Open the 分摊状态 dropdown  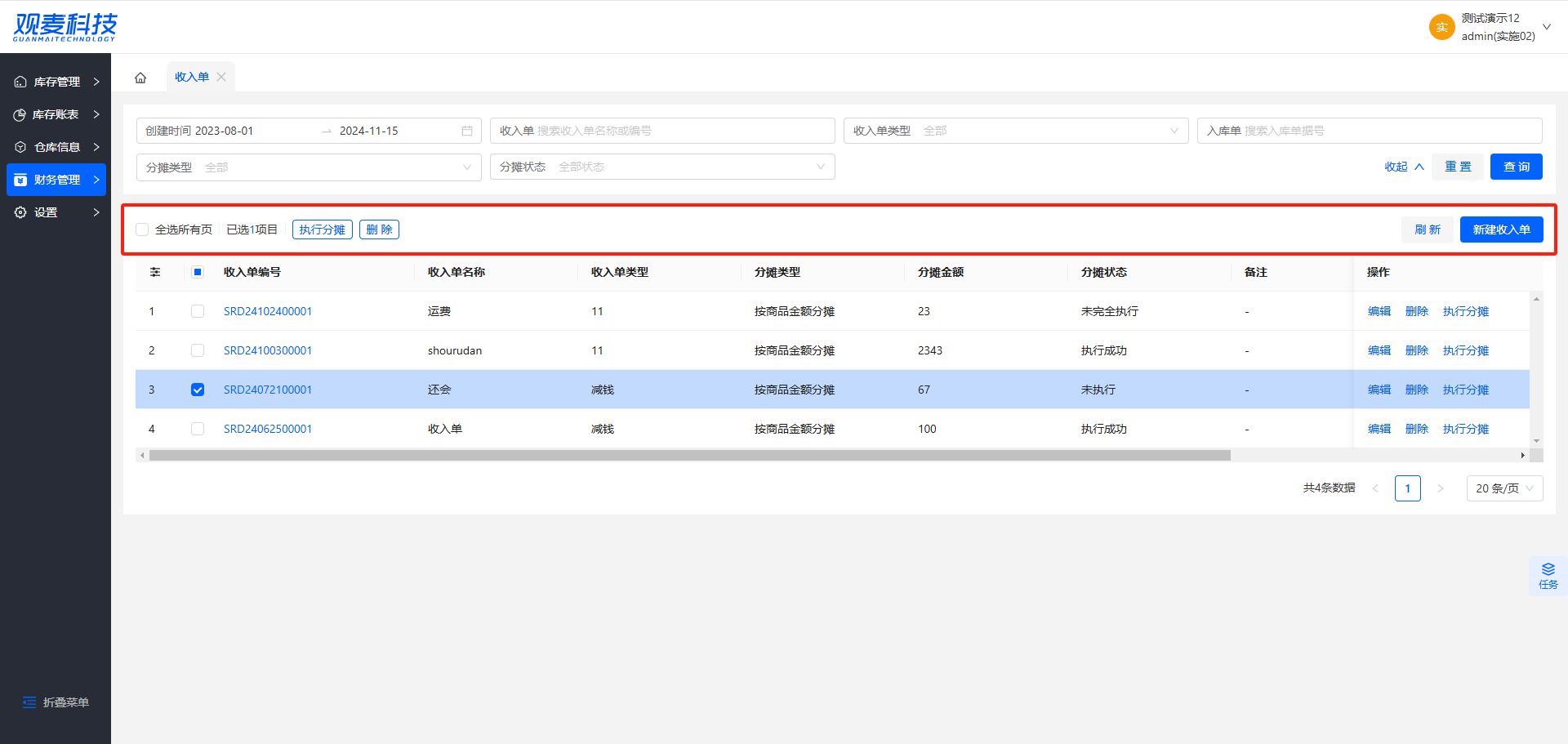661,167
